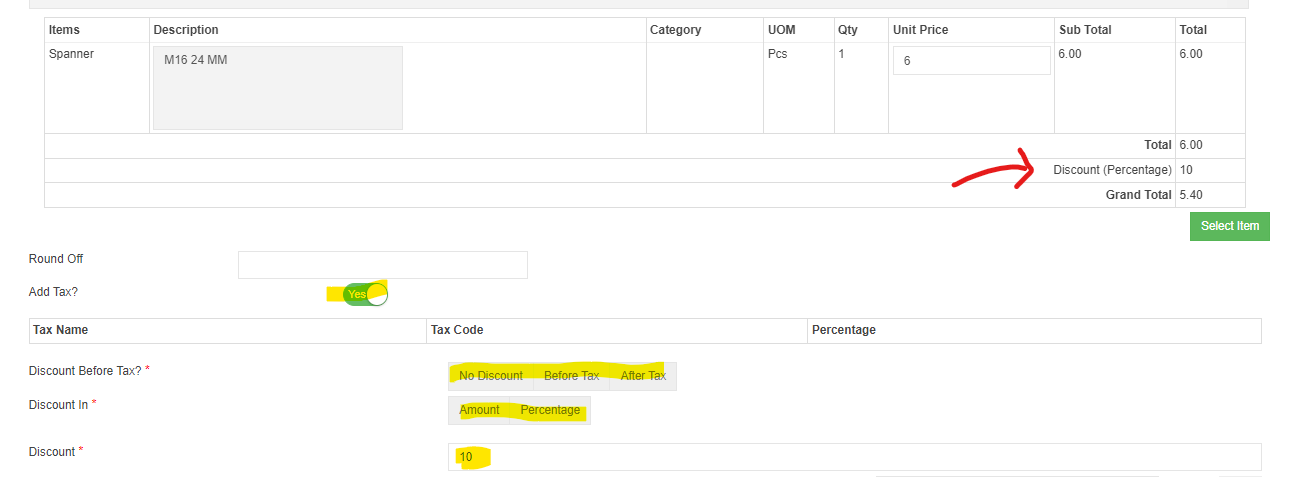Focus the Round Off text box
This screenshot has height=477, width=1291.
pyautogui.click(x=382, y=265)
